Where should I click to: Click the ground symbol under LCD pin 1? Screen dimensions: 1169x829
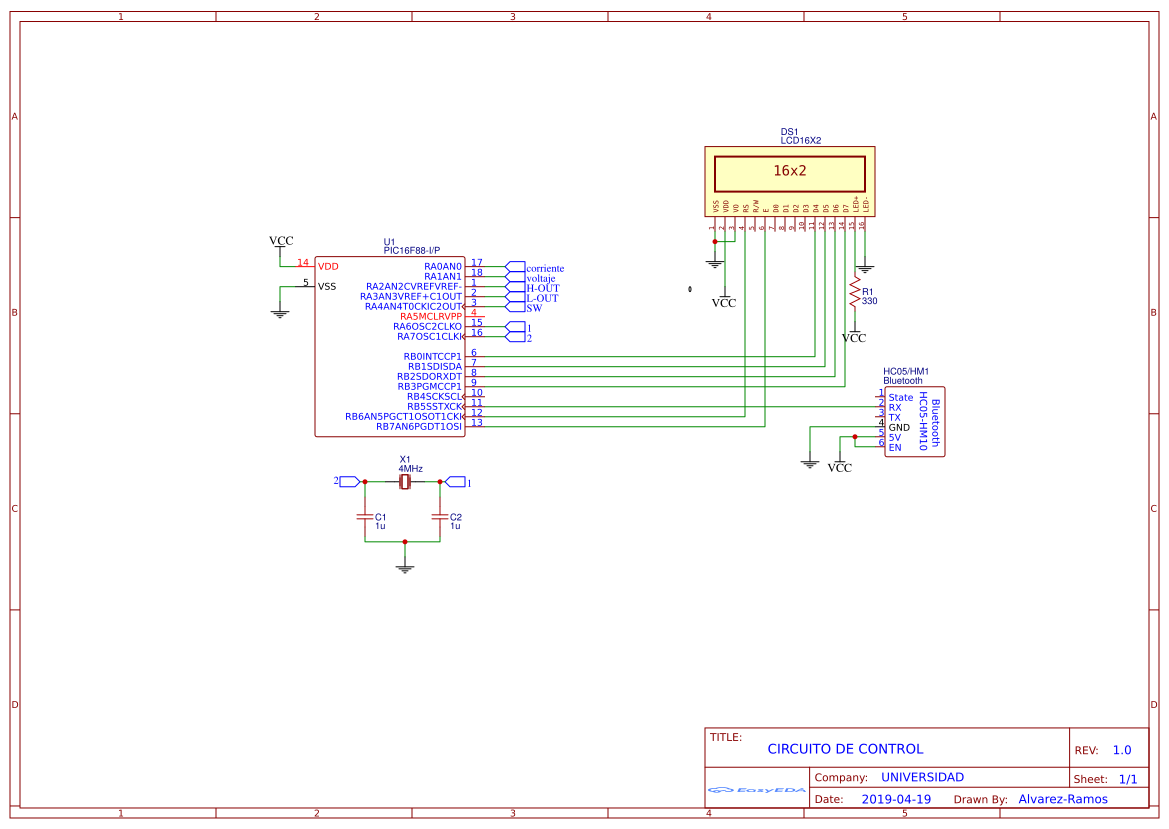pos(714,264)
